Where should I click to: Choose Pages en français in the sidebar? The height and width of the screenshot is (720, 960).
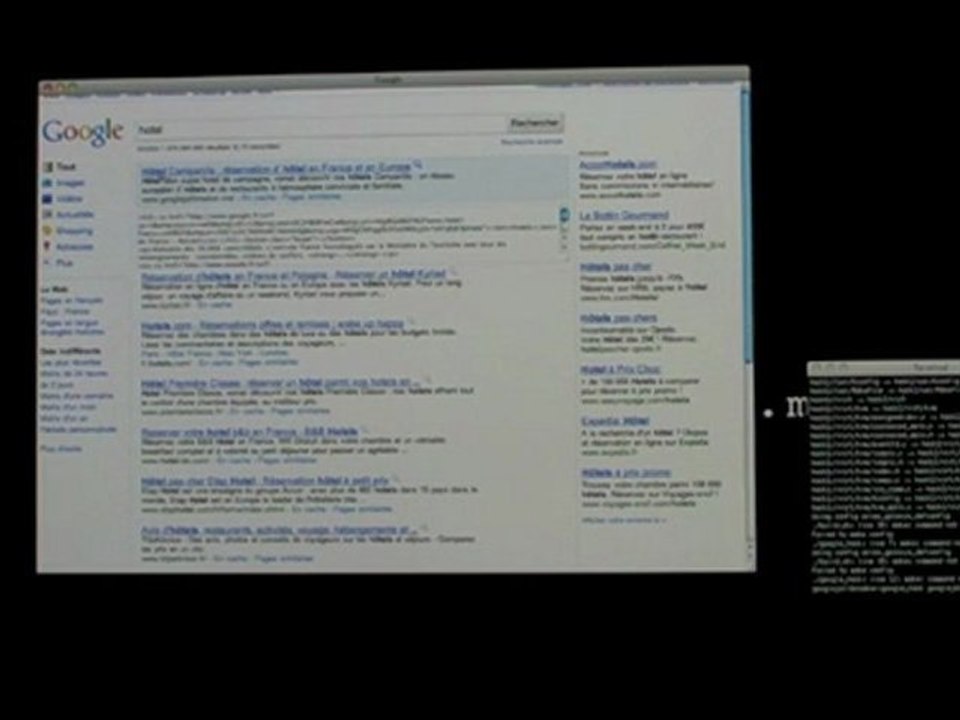(72, 301)
